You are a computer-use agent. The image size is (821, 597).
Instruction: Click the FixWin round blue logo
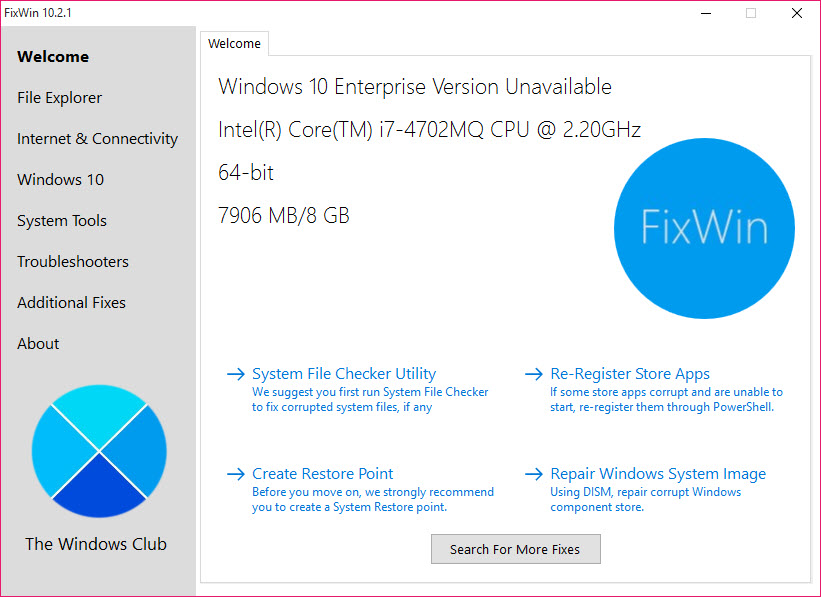click(x=704, y=228)
